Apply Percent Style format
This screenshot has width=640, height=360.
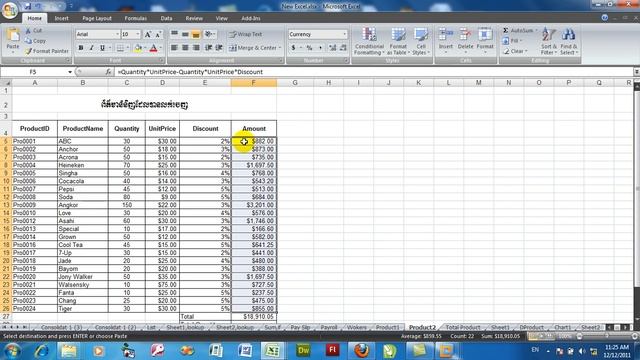point(309,48)
